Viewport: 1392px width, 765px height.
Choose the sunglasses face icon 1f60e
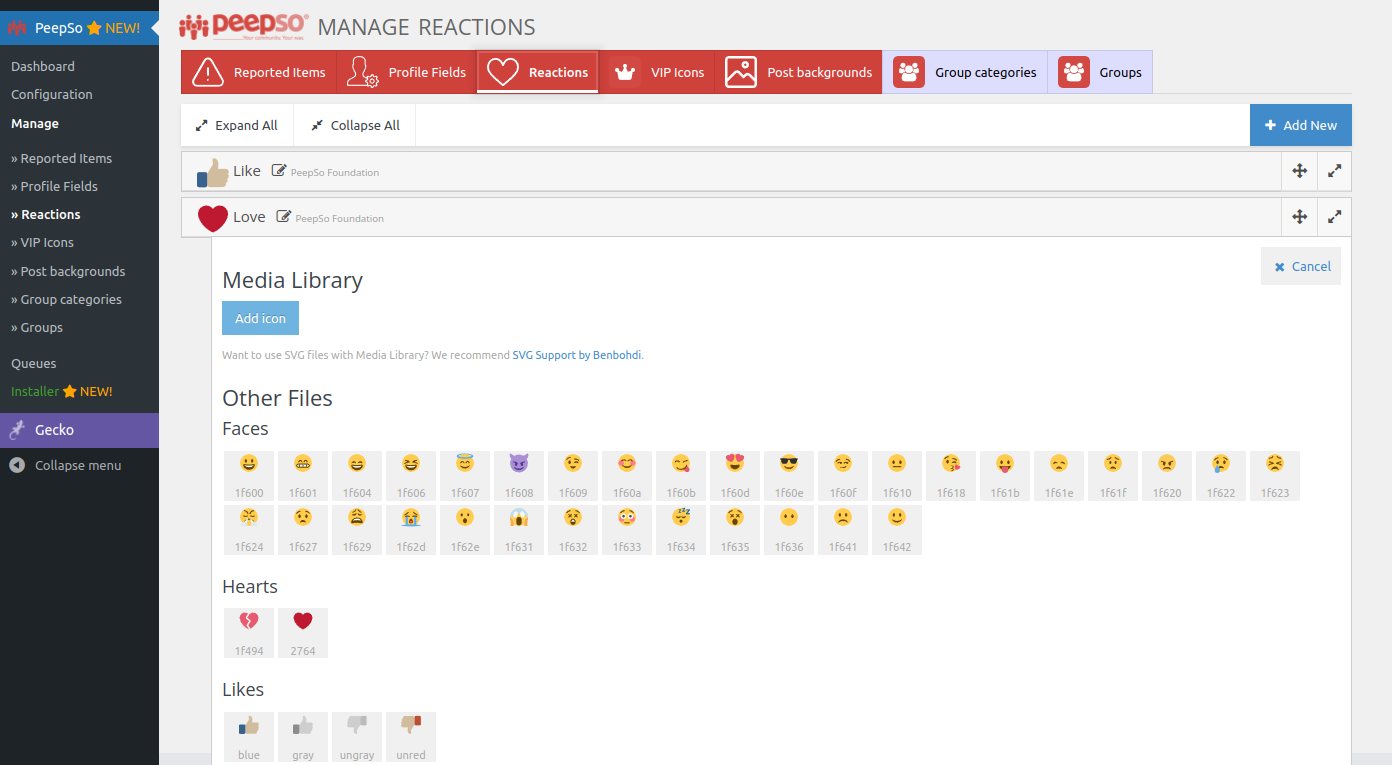(789, 476)
